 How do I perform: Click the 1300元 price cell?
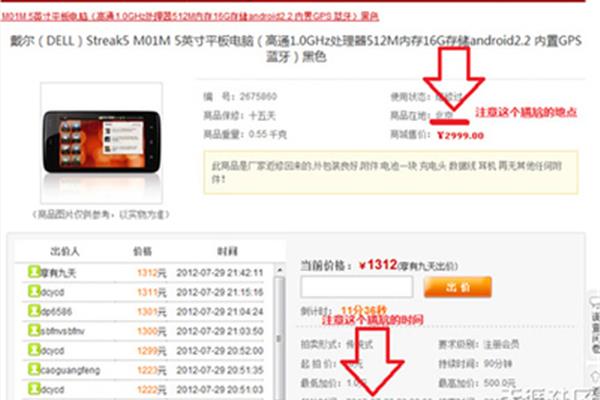coord(152,331)
